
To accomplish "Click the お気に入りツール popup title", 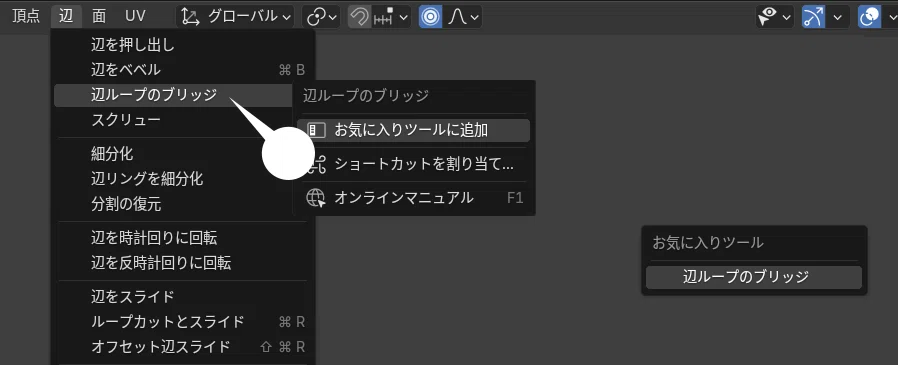I will pyautogui.click(x=708, y=243).
